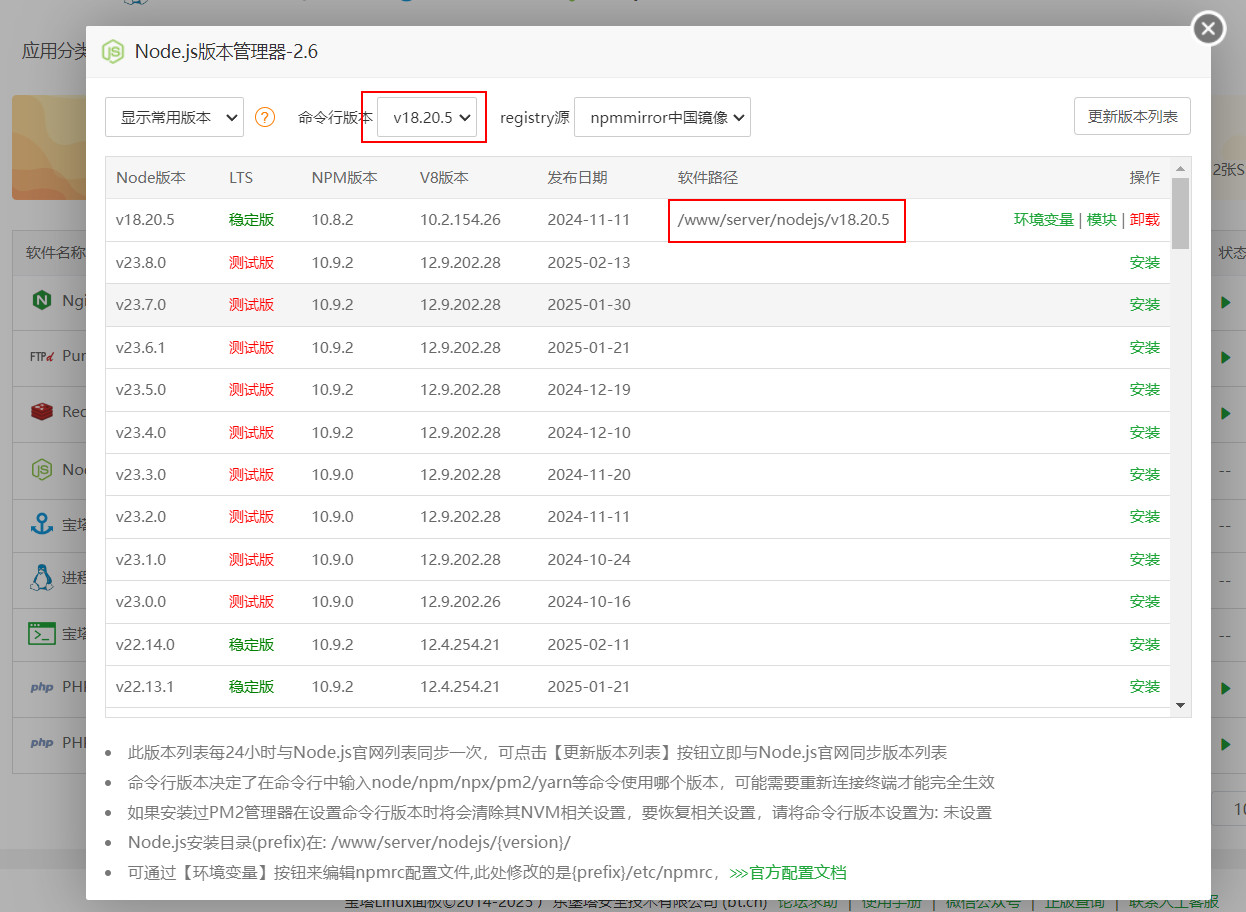Click the orange question mark help icon
1246x912 pixels.
click(265, 117)
